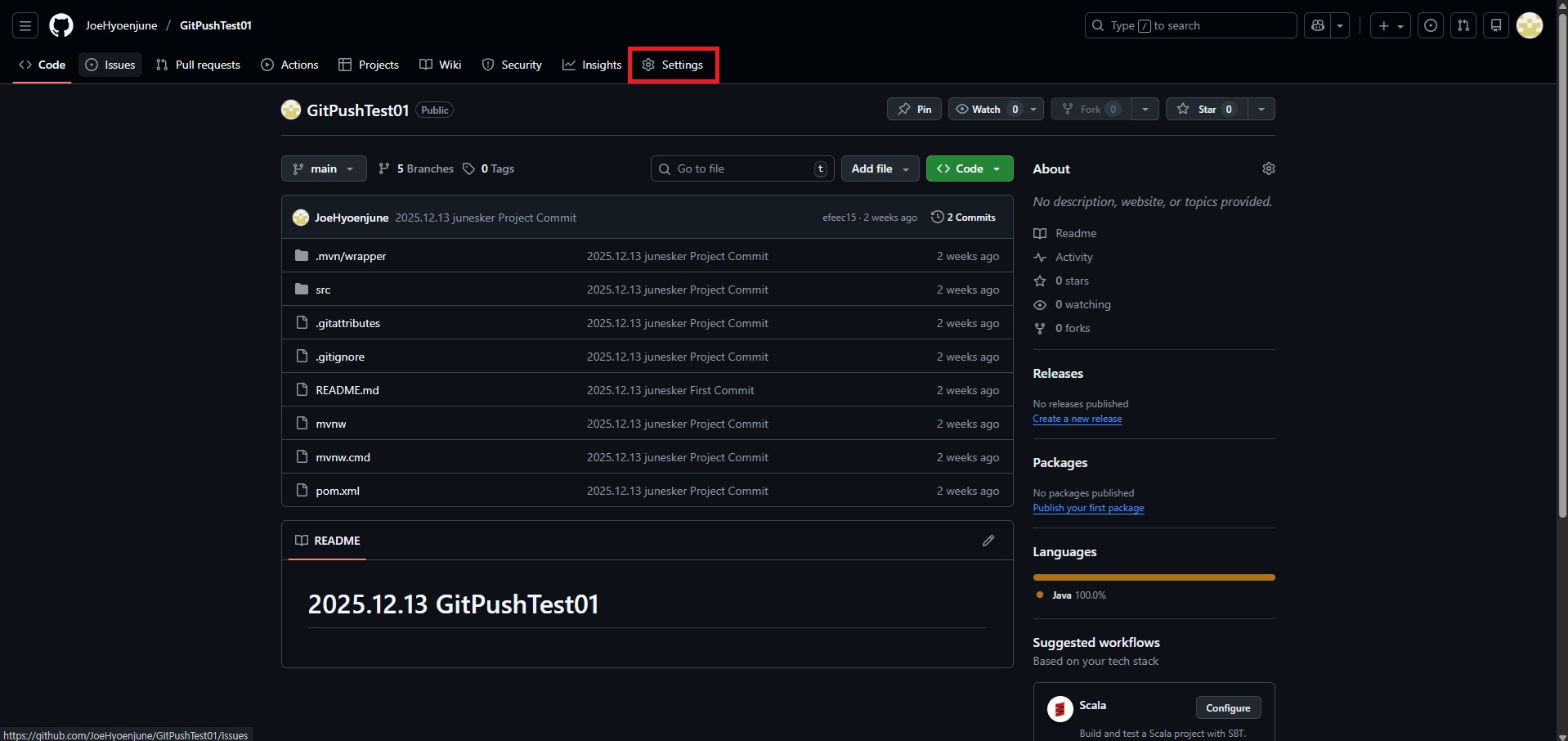Image resolution: width=1568 pixels, height=741 pixels.
Task: Click the Java language bar
Action: click(1154, 577)
